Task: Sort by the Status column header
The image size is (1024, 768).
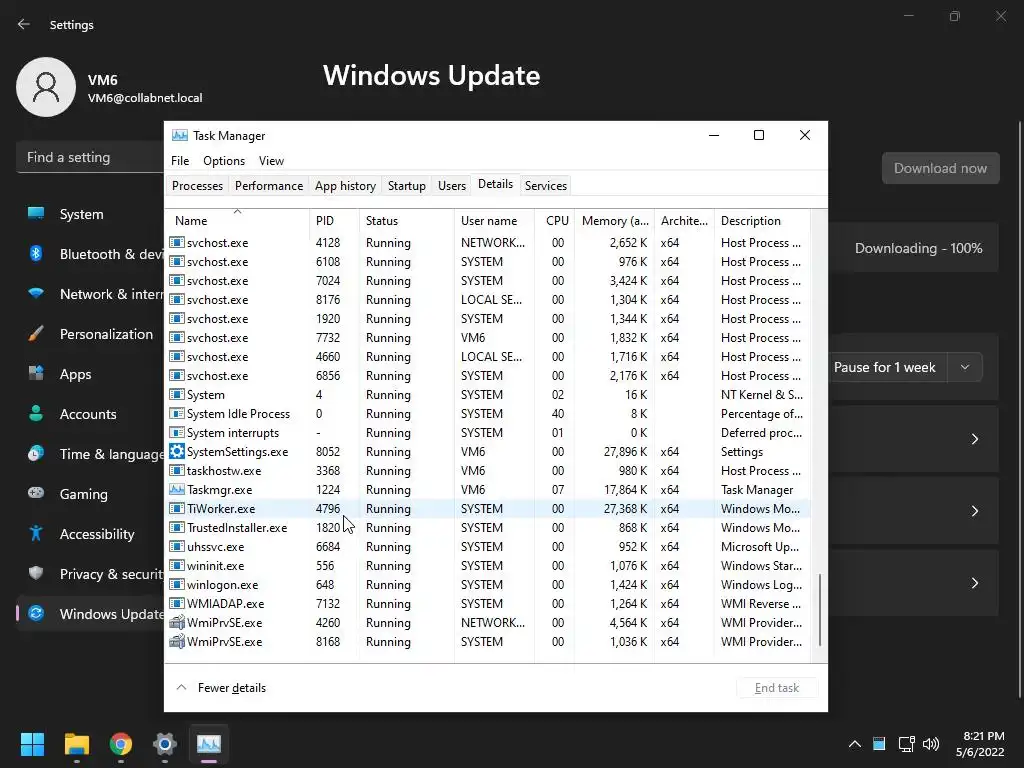Action: (x=406, y=220)
